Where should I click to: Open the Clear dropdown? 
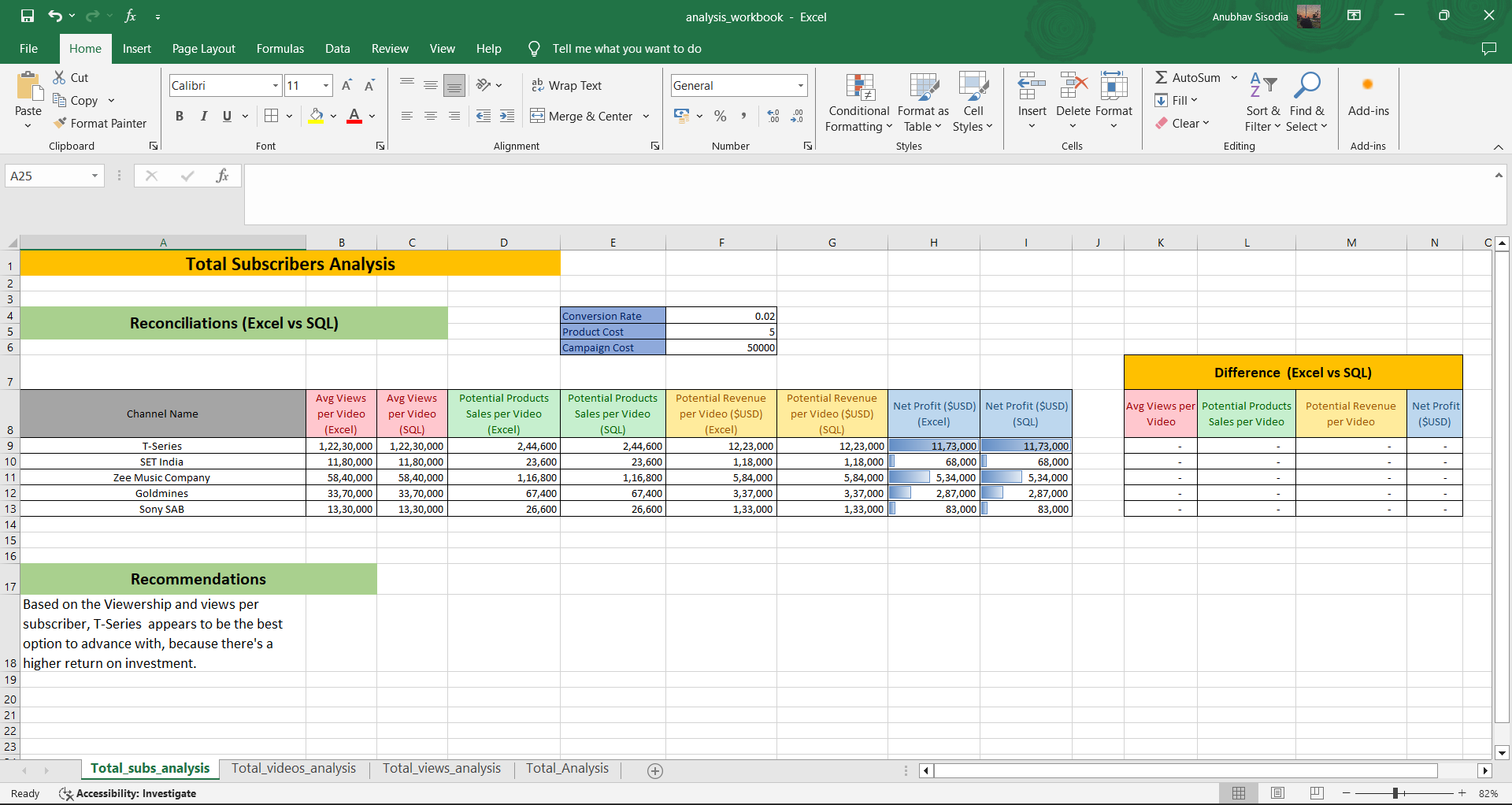1183,123
